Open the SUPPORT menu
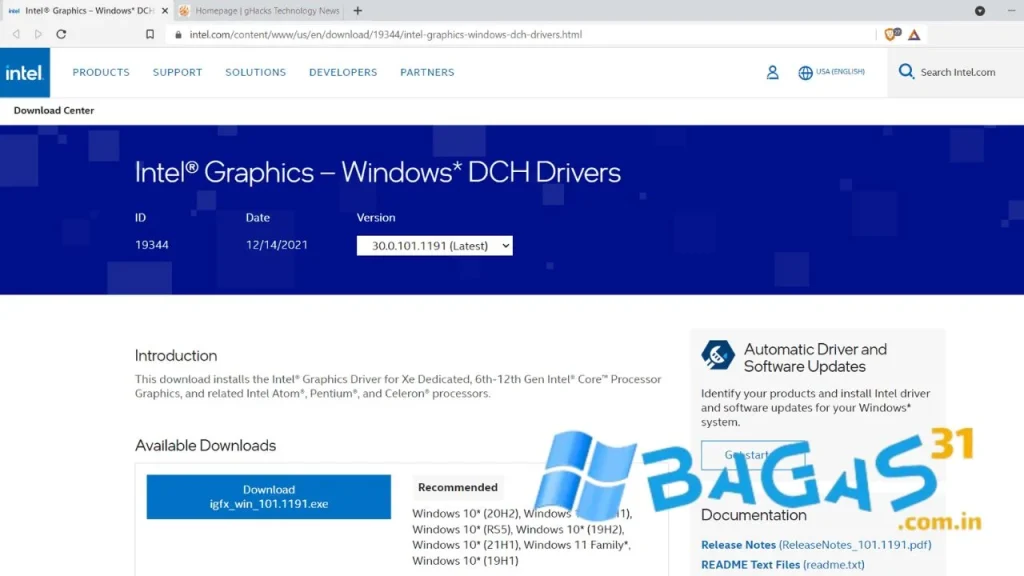This screenshot has width=1024, height=576. 178,72
